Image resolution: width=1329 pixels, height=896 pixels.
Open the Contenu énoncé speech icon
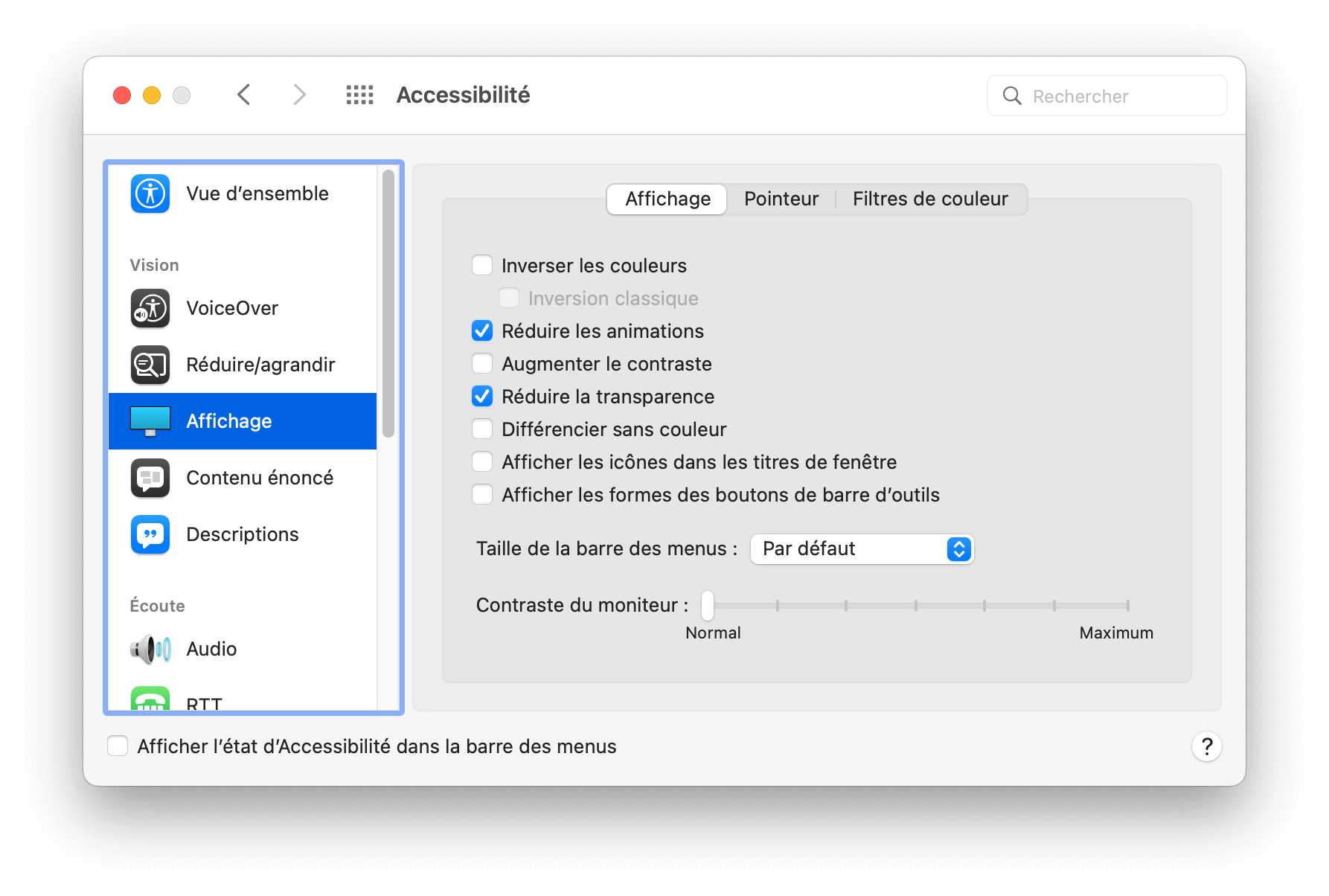pyautogui.click(x=150, y=478)
